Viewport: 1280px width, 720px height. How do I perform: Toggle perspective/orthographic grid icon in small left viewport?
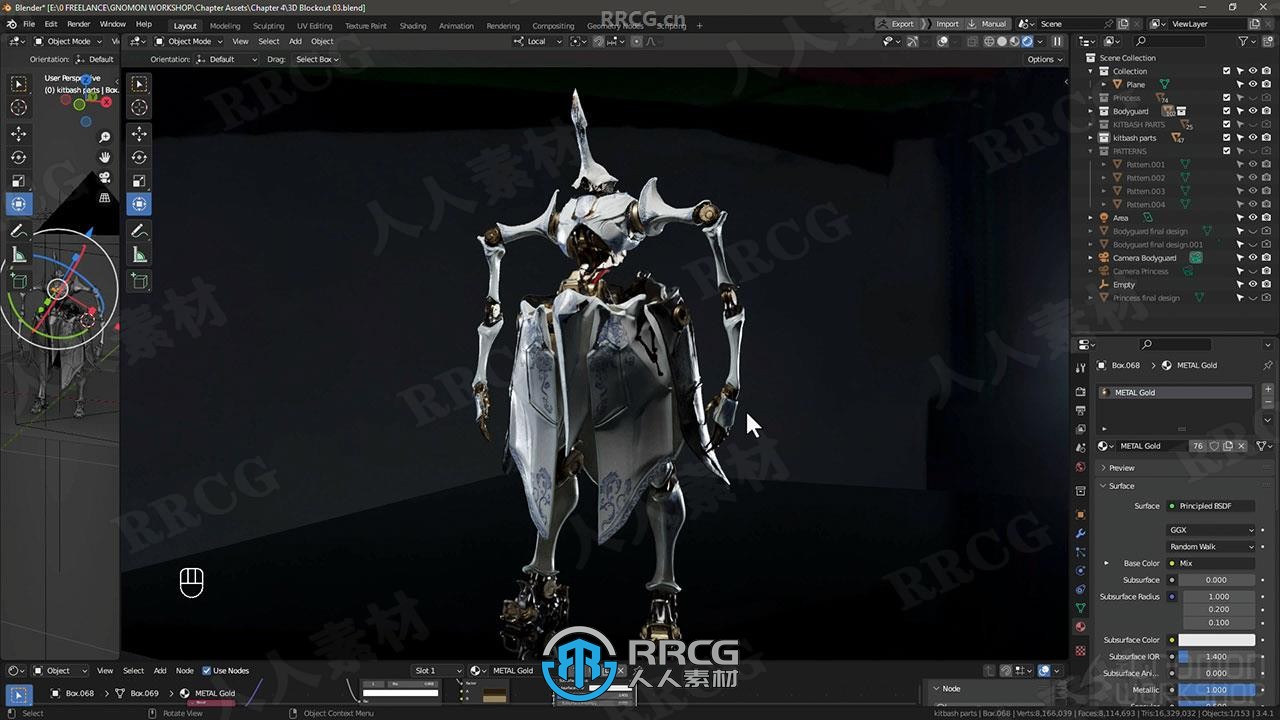(104, 198)
